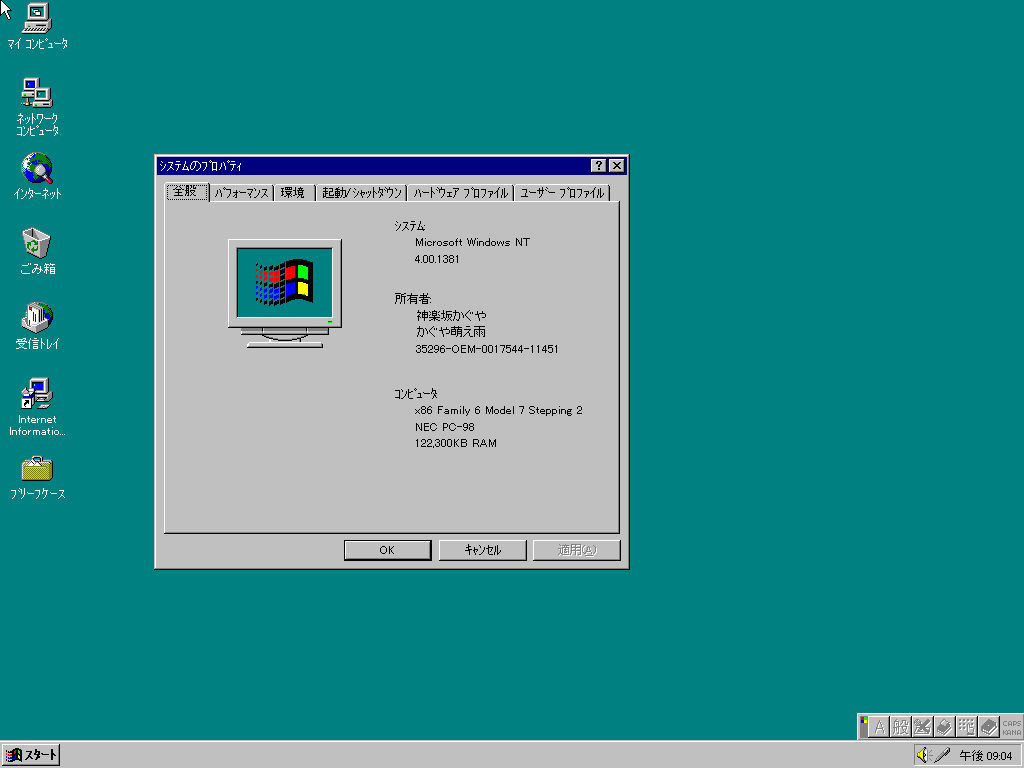Click the システムのプロパティ title bar
The height and width of the screenshot is (768, 1024).
(392, 166)
